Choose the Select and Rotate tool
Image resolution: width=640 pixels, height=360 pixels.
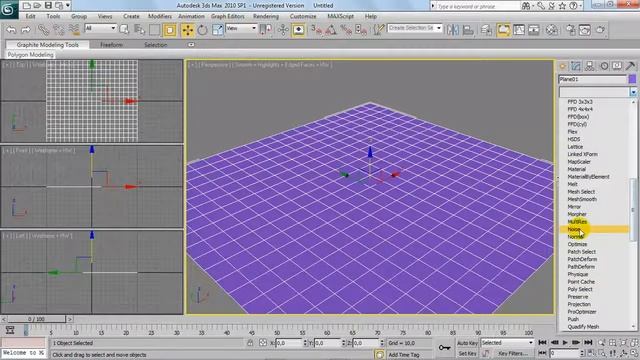point(202,30)
